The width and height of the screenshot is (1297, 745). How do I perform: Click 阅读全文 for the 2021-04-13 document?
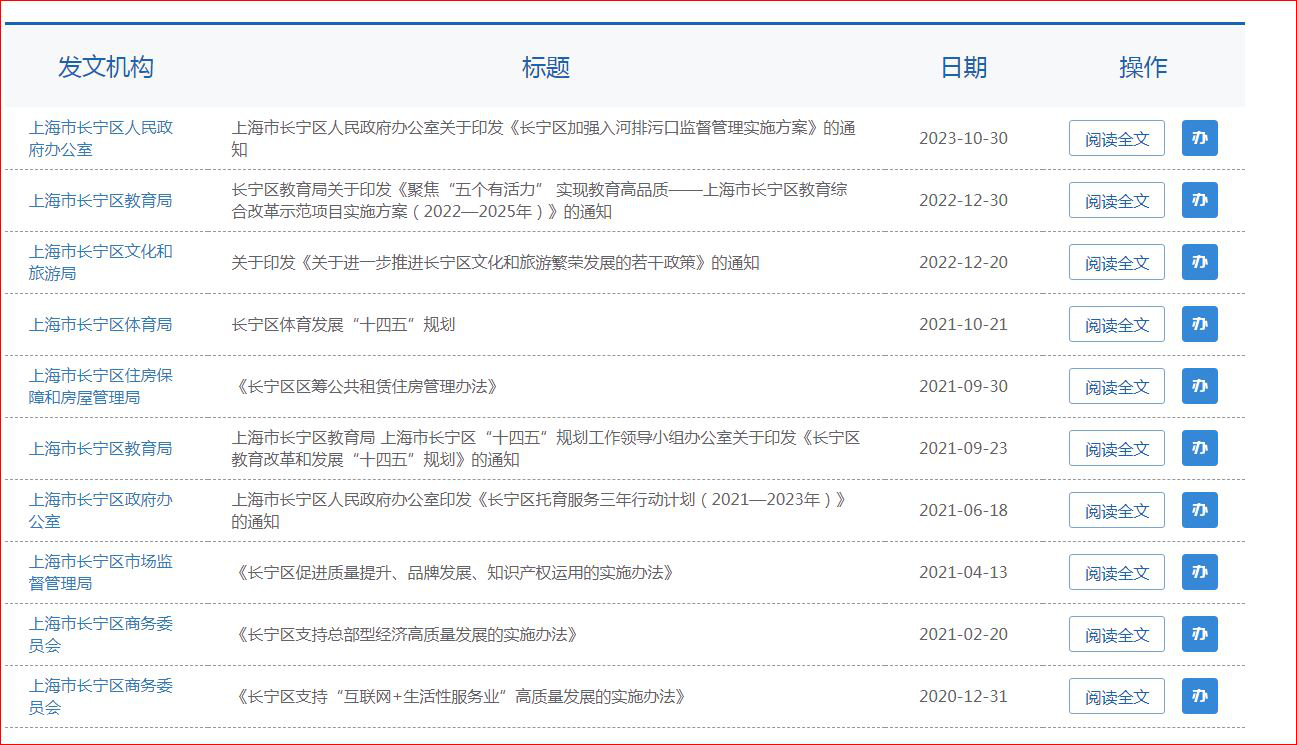pos(1117,572)
